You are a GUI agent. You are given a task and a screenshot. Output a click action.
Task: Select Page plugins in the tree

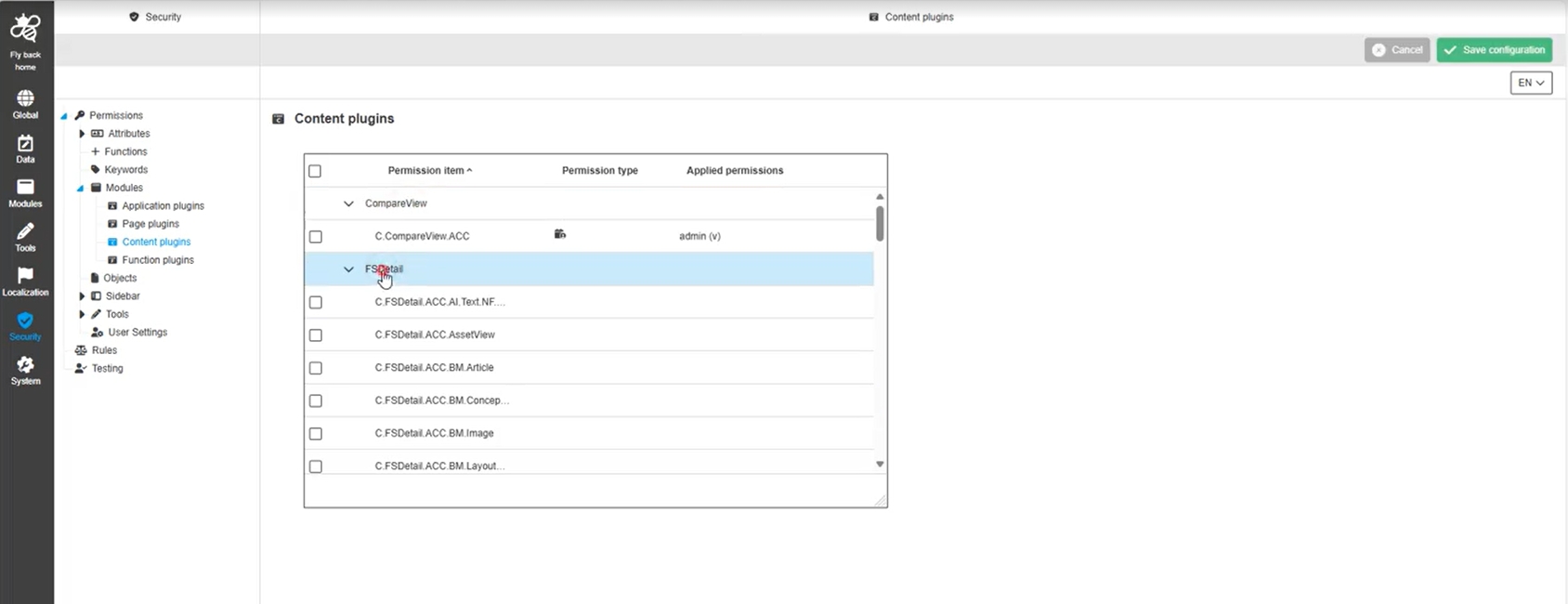point(150,224)
